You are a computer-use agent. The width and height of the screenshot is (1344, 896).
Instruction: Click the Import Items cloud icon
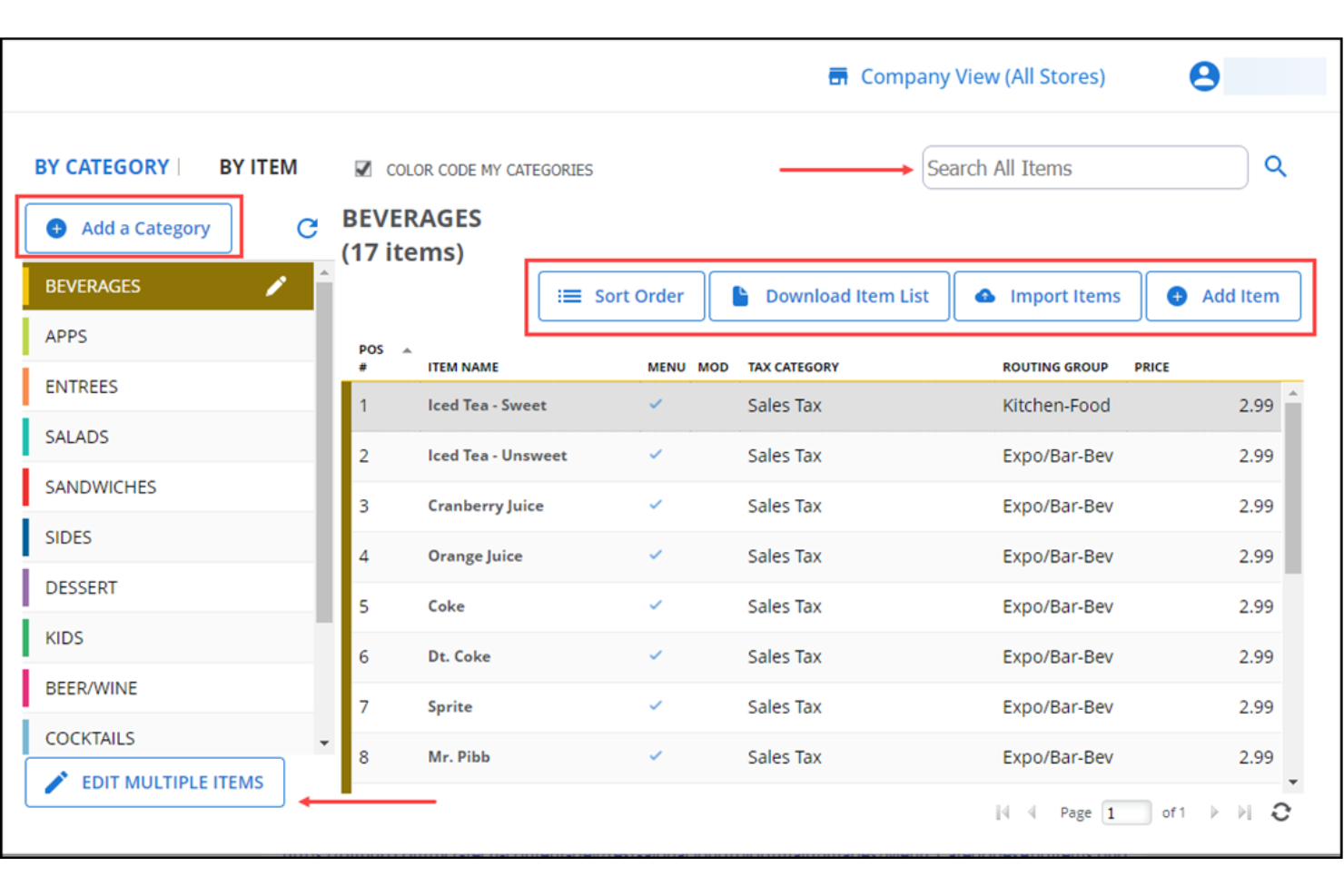point(984,295)
